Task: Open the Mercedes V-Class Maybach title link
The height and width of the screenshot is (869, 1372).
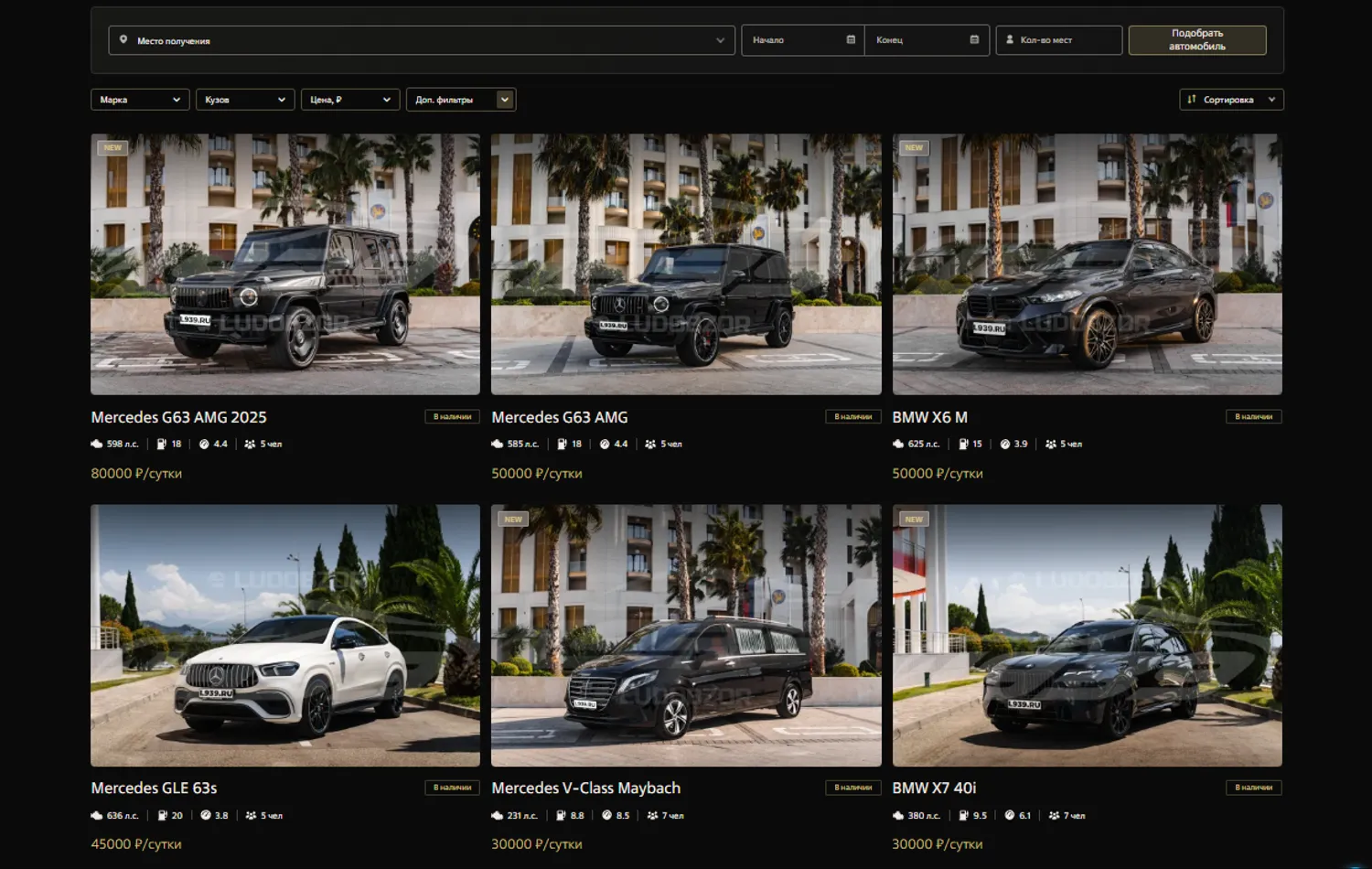Action: tap(586, 789)
